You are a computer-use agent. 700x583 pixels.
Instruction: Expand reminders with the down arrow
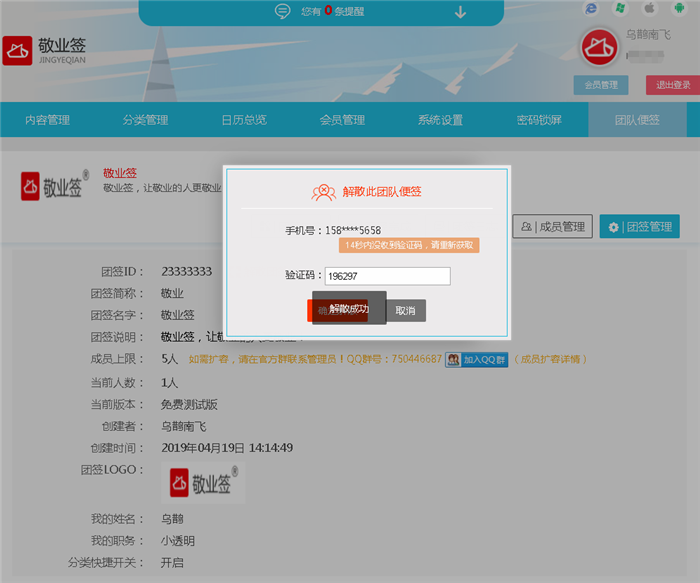[x=460, y=12]
